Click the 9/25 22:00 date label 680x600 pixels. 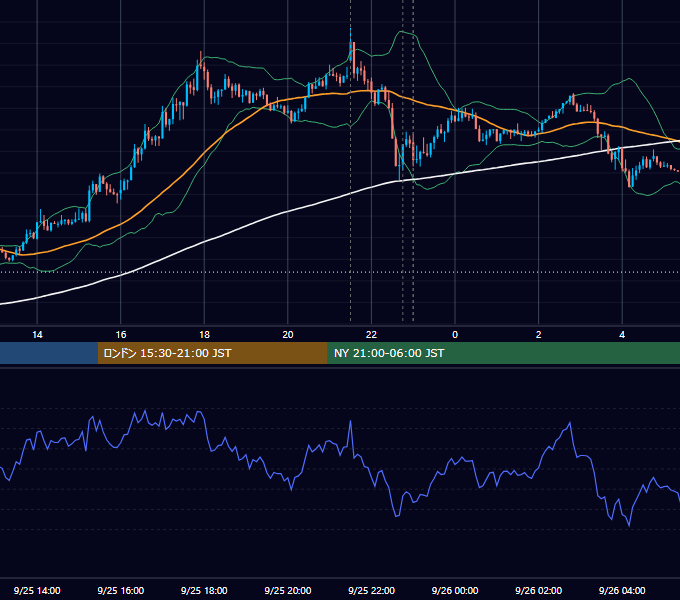[x=371, y=590]
